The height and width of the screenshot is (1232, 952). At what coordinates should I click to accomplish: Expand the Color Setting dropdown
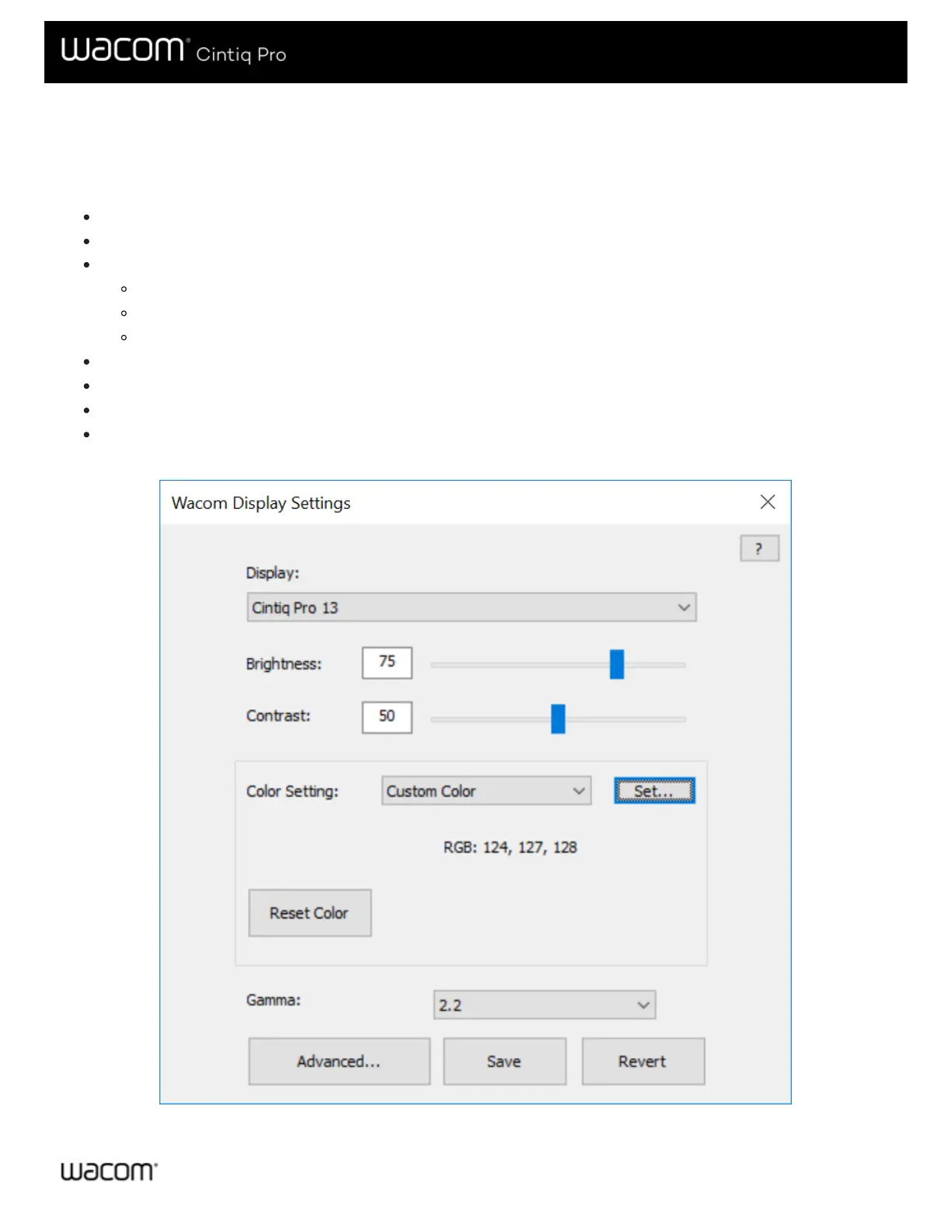pos(486,791)
